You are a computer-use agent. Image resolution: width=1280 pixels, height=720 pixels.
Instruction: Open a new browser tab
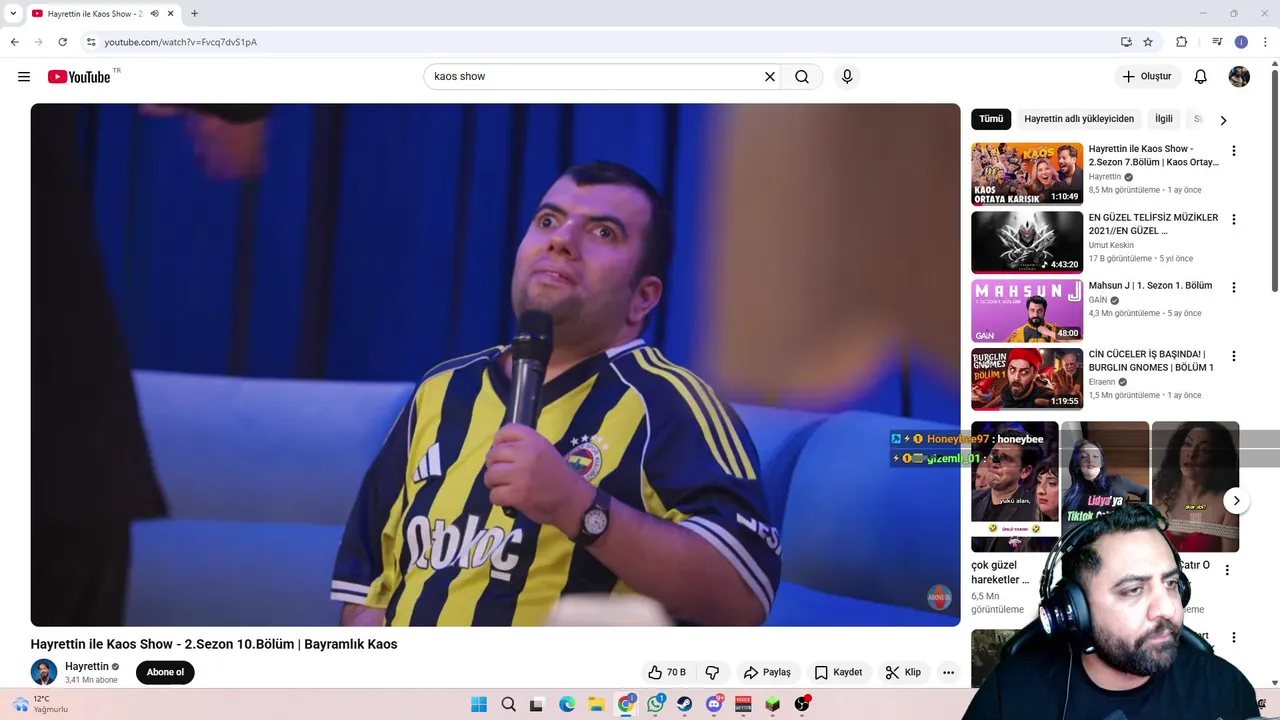point(194,14)
